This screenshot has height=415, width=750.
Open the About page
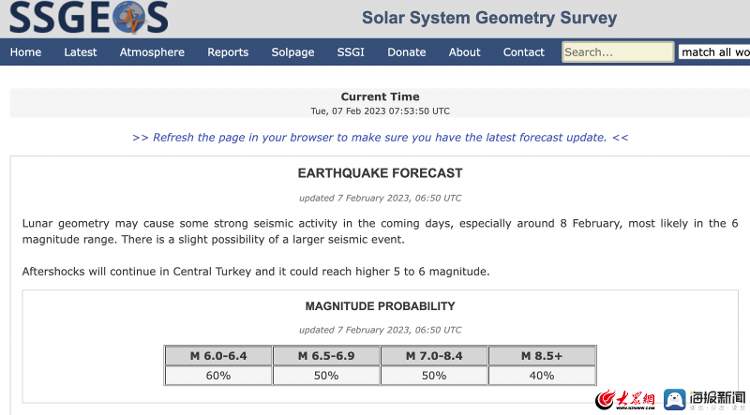(464, 52)
